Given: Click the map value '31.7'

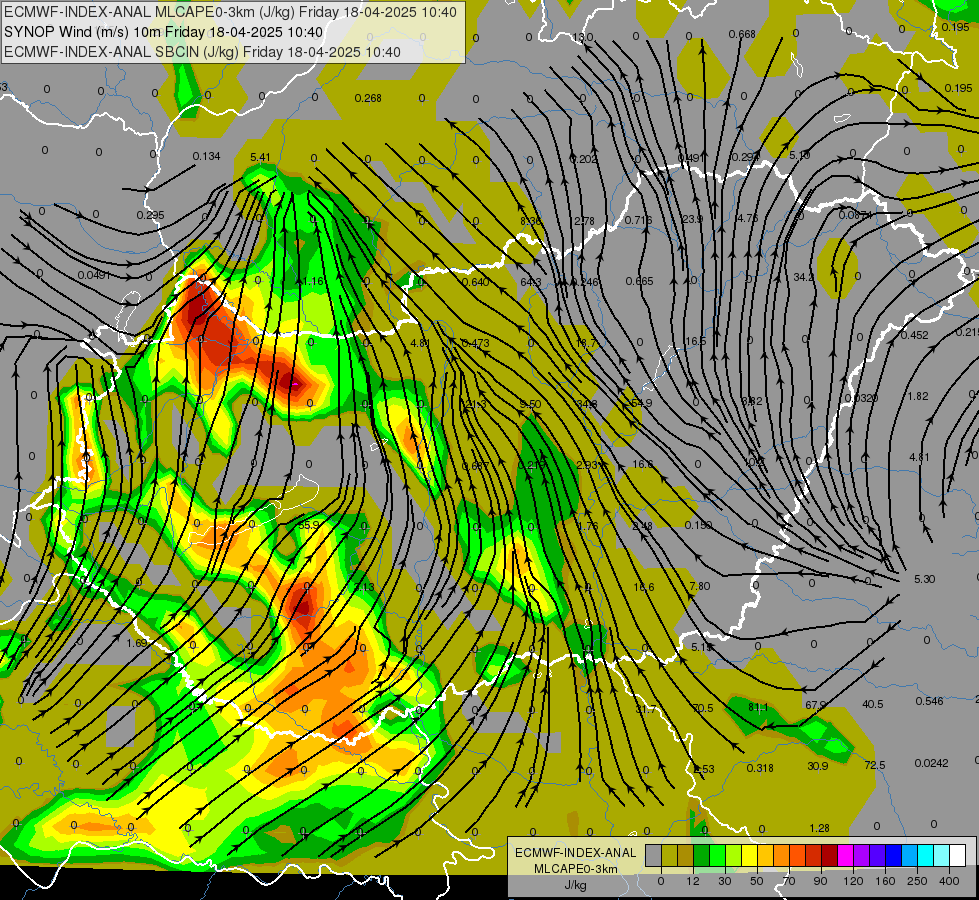Looking at the screenshot, I should point(646,709).
